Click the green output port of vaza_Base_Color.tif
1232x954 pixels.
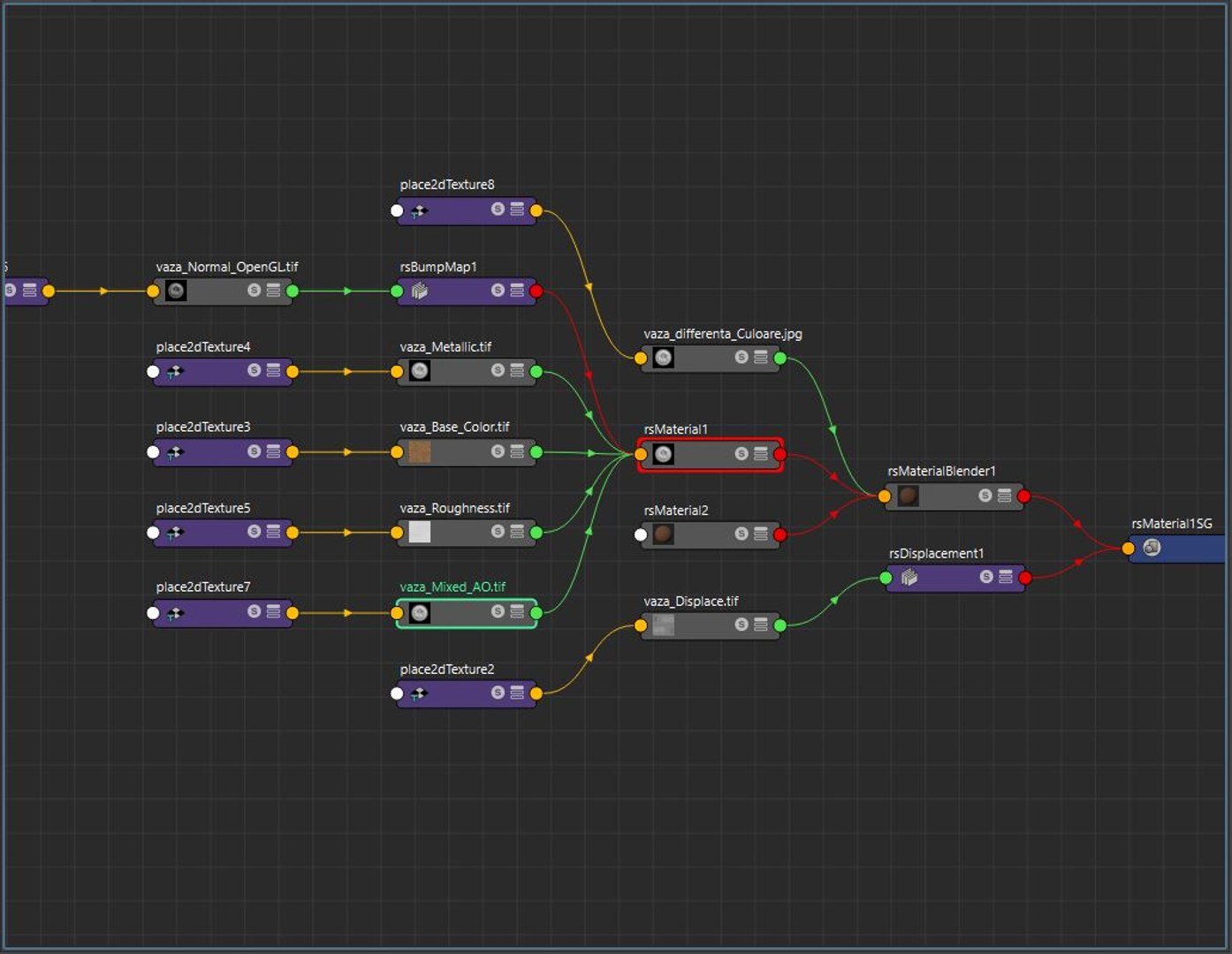tap(536, 452)
